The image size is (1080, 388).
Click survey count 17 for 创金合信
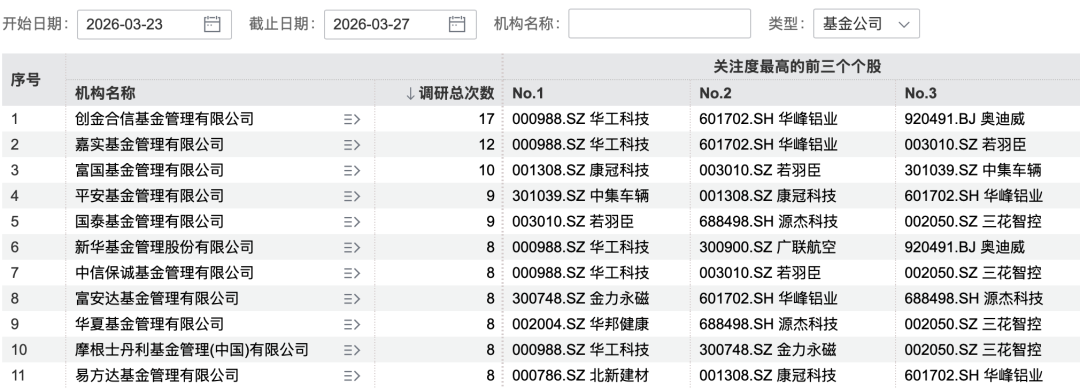(x=487, y=119)
